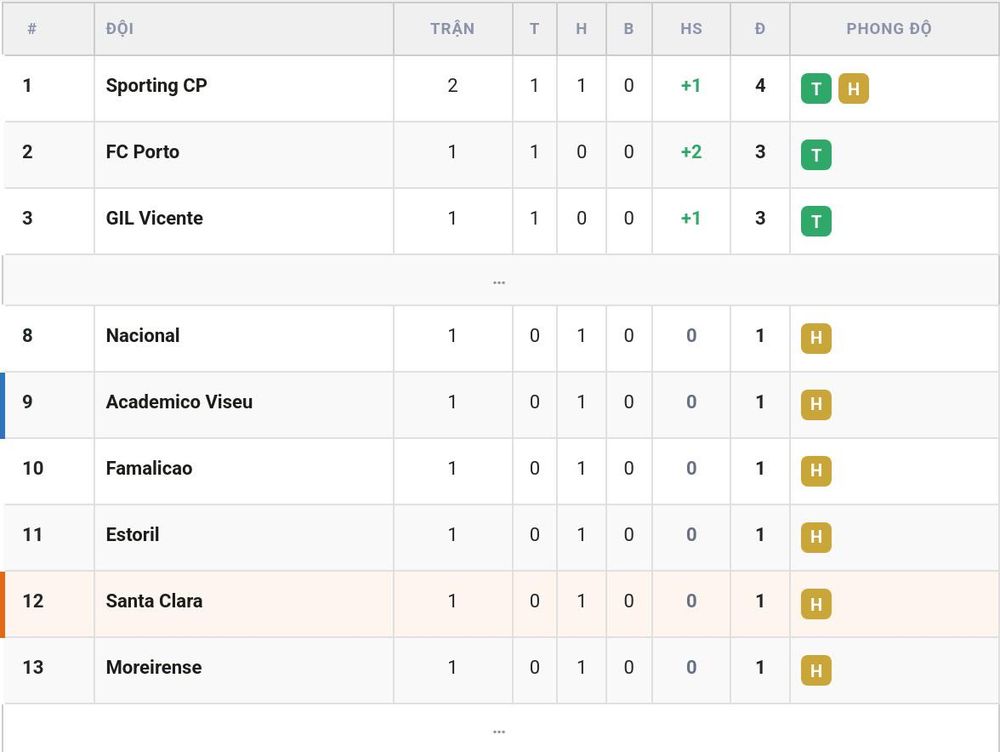Open the Estoril team link
1000x752 pixels.
click(132, 535)
